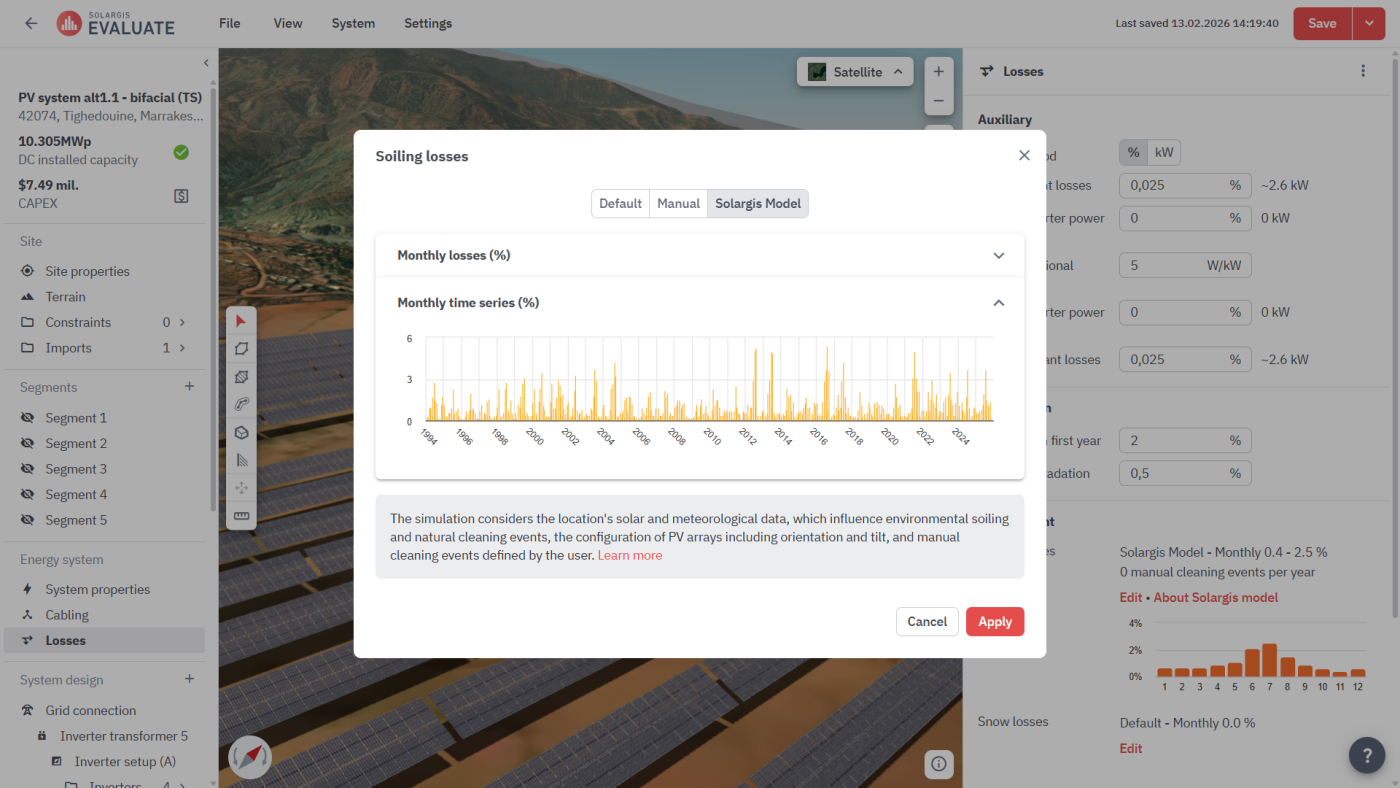Click the map compass icon
This screenshot has width=1400, height=788.
[250, 757]
